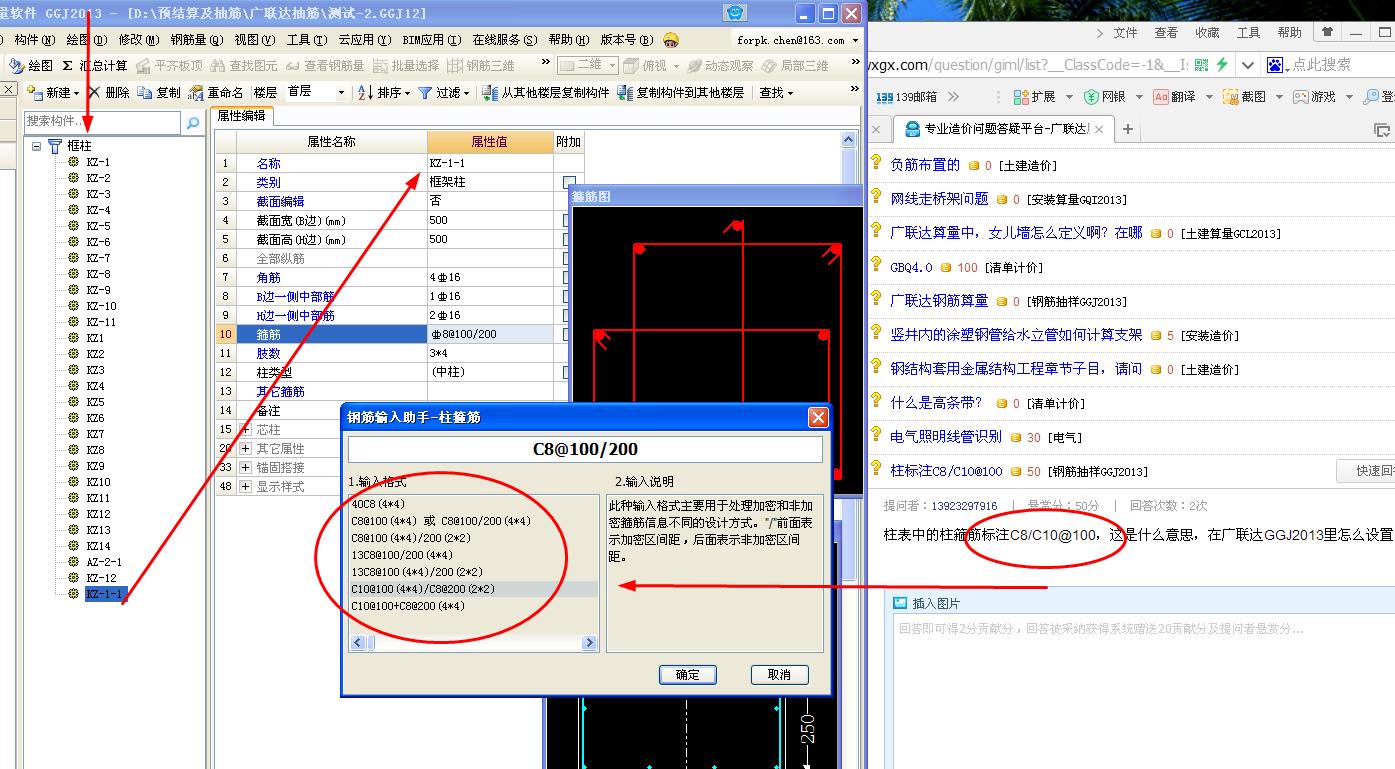Open the 139邮箱 bookmark

coord(907,97)
